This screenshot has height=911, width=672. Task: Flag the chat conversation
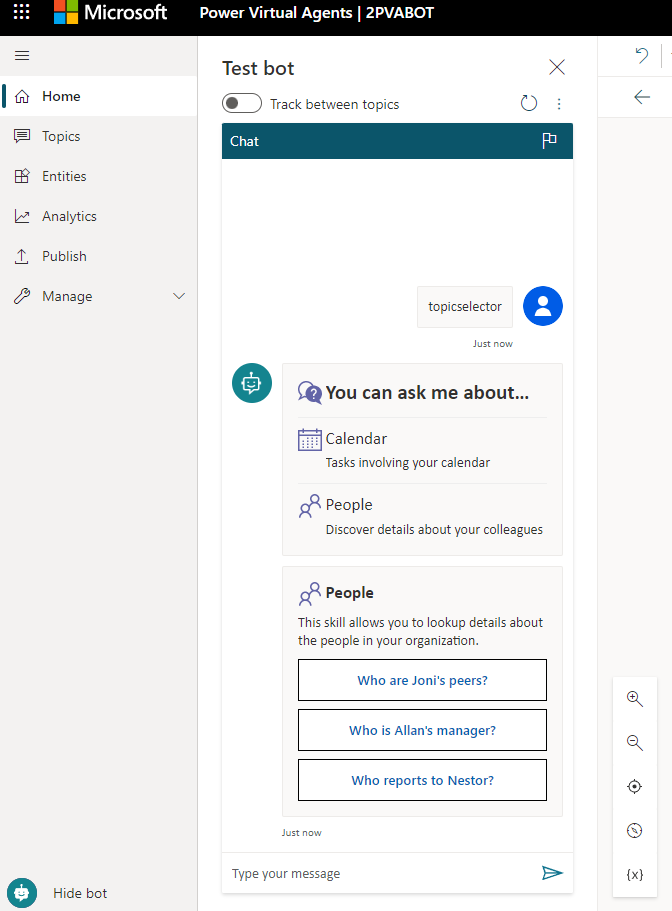(549, 141)
